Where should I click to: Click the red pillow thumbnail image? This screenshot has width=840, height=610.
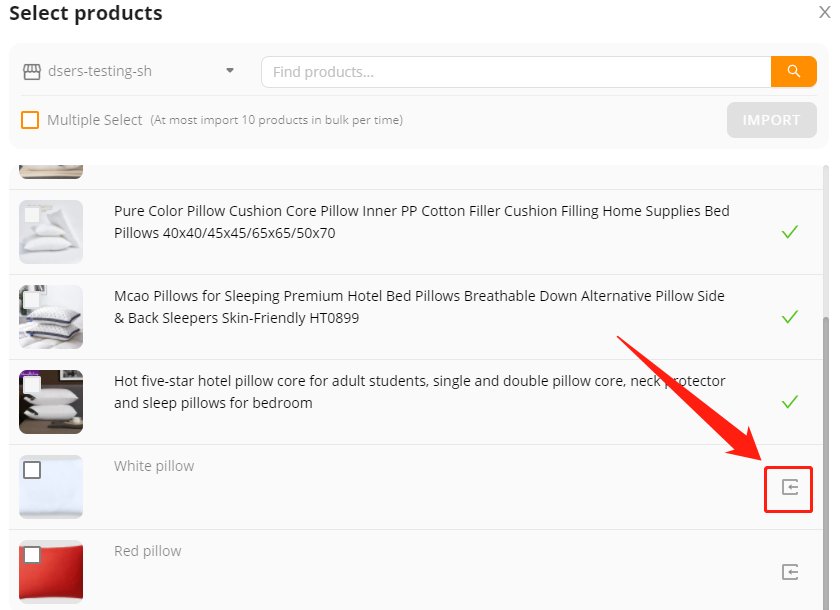[x=51, y=572]
